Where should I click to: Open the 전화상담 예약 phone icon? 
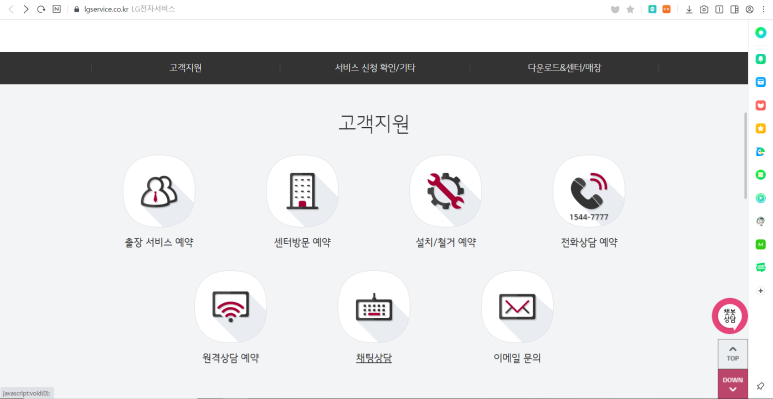[x=589, y=191]
